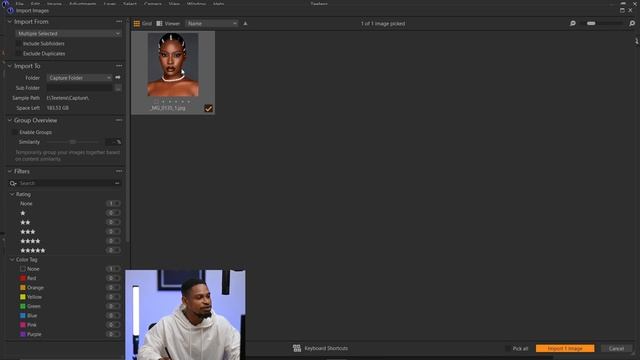
Task: Collapse the Import From section
Action: (10, 21)
